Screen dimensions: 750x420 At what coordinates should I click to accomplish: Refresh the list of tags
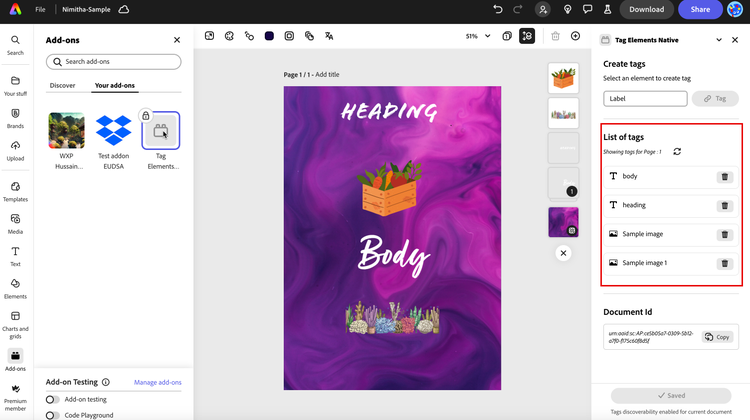677,152
